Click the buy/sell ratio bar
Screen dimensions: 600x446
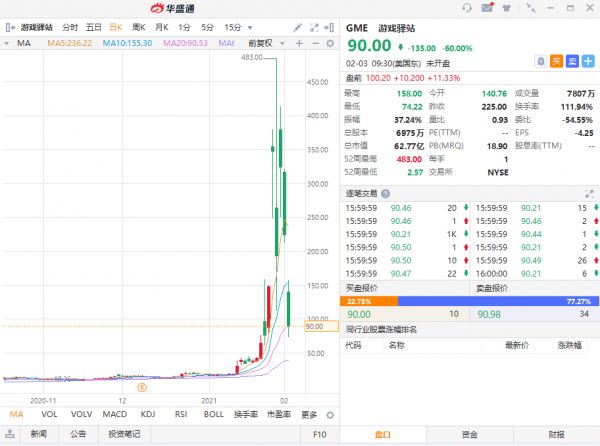point(470,300)
